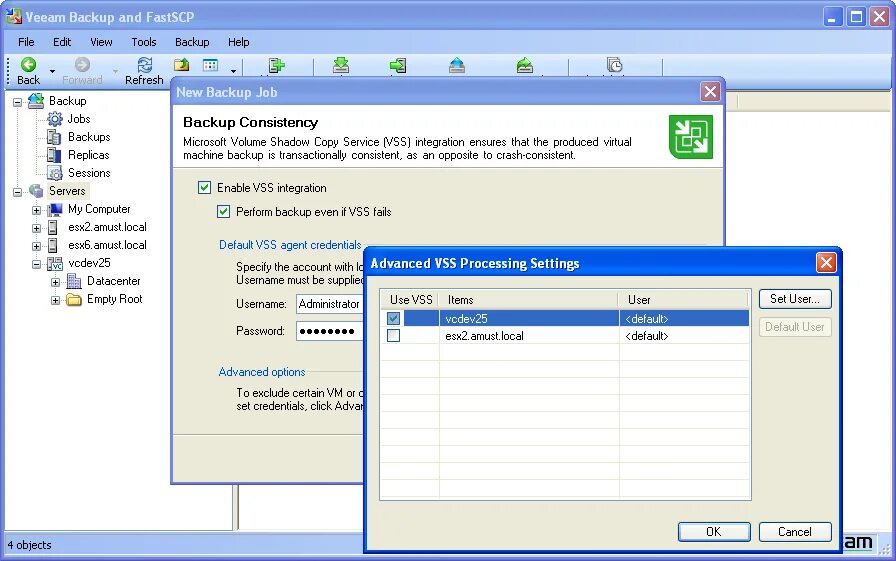This screenshot has width=896, height=561.
Task: Click the Use VSS column header
Action: click(410, 299)
